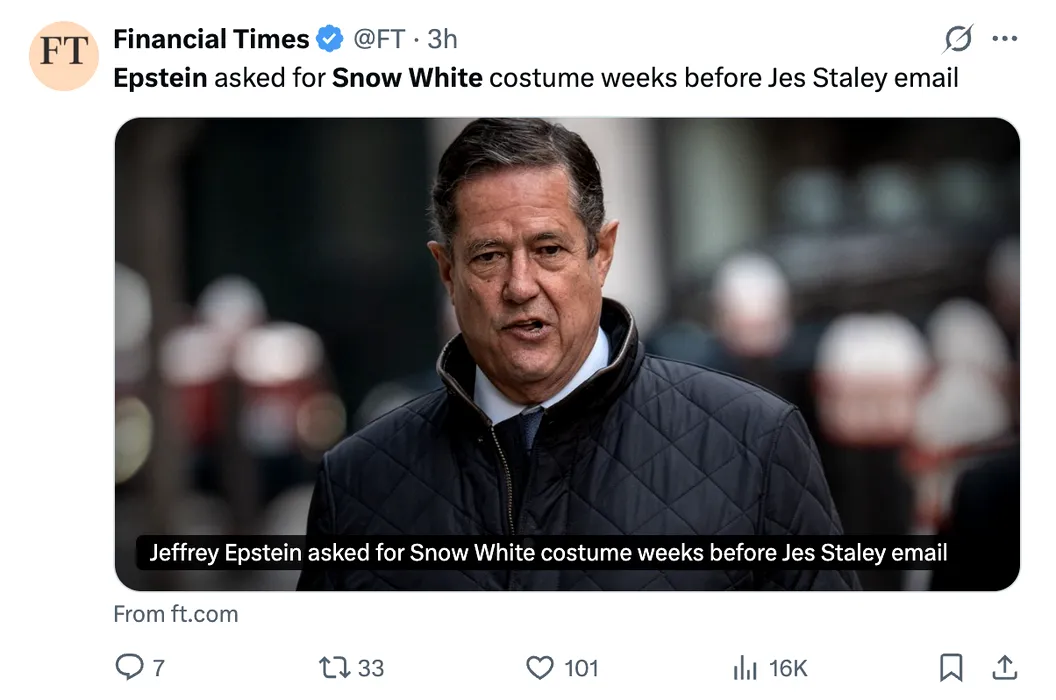Bookmark this Financial Times tweet
This screenshot has height=700, width=1056.
coord(951,667)
